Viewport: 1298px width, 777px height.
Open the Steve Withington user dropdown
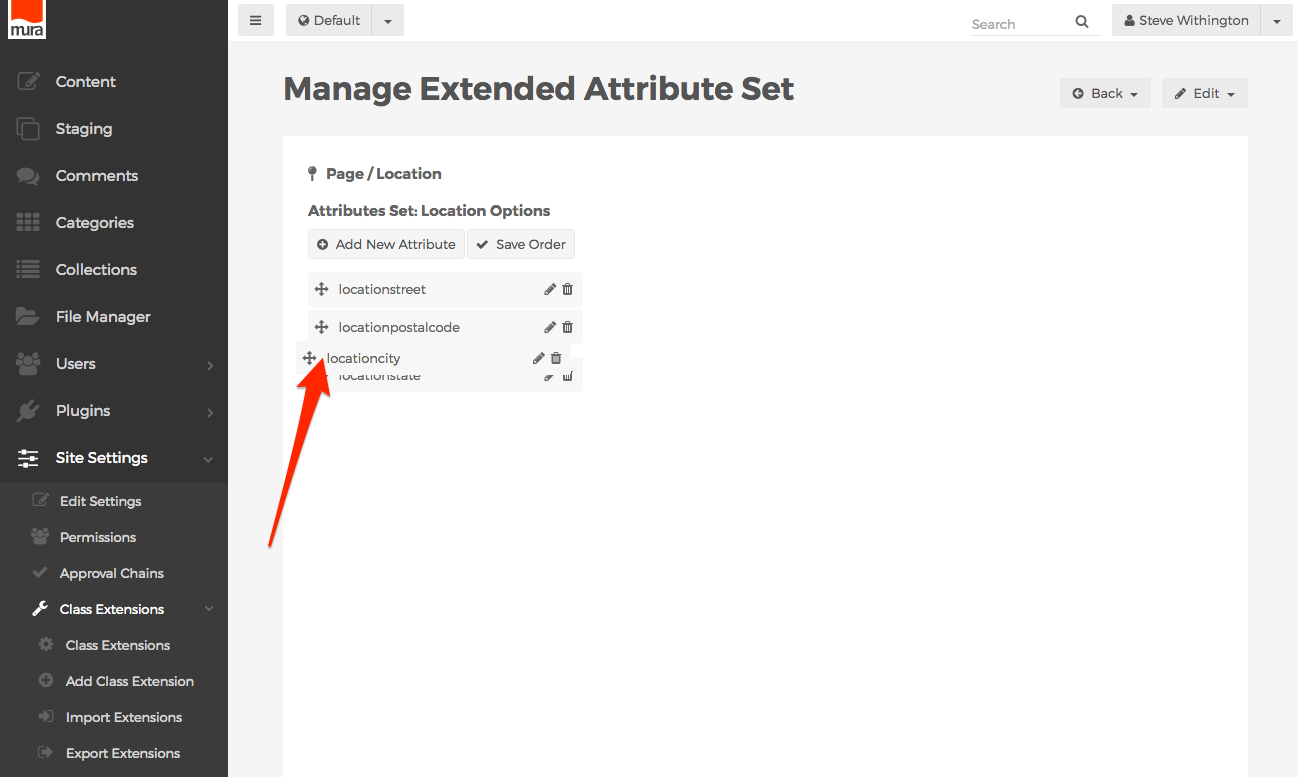point(1276,20)
